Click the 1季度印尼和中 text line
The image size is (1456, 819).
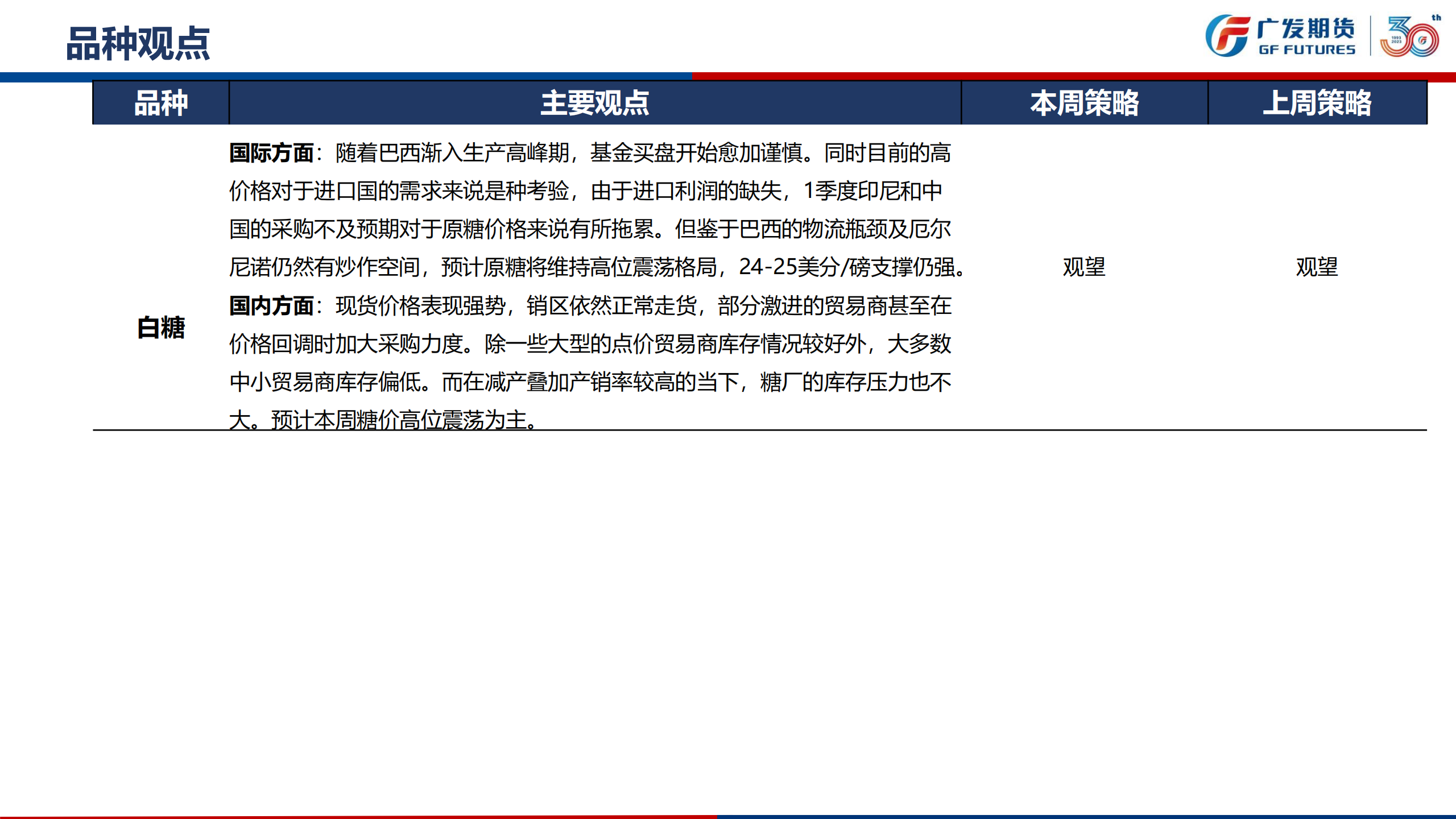pos(872,191)
